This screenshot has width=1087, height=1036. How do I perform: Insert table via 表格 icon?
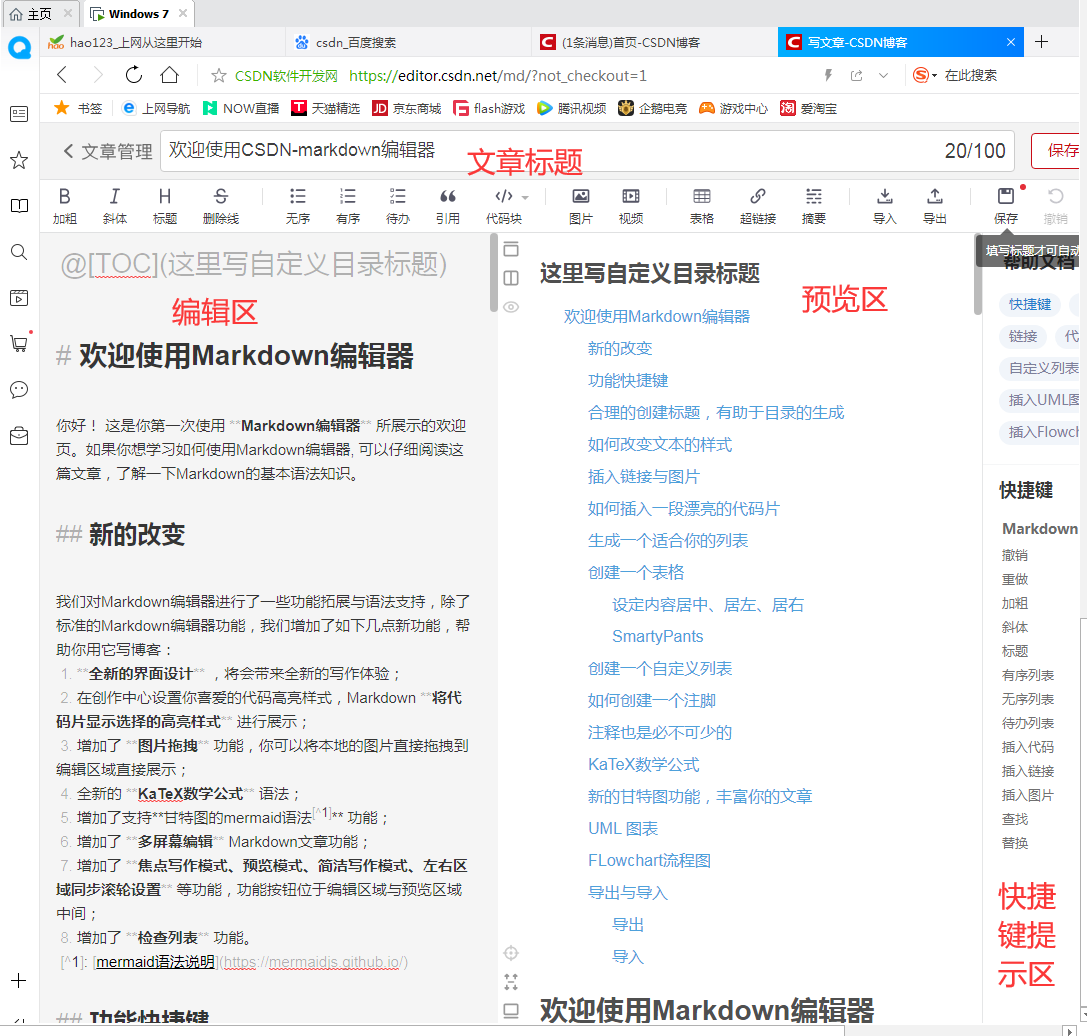pyautogui.click(x=702, y=206)
